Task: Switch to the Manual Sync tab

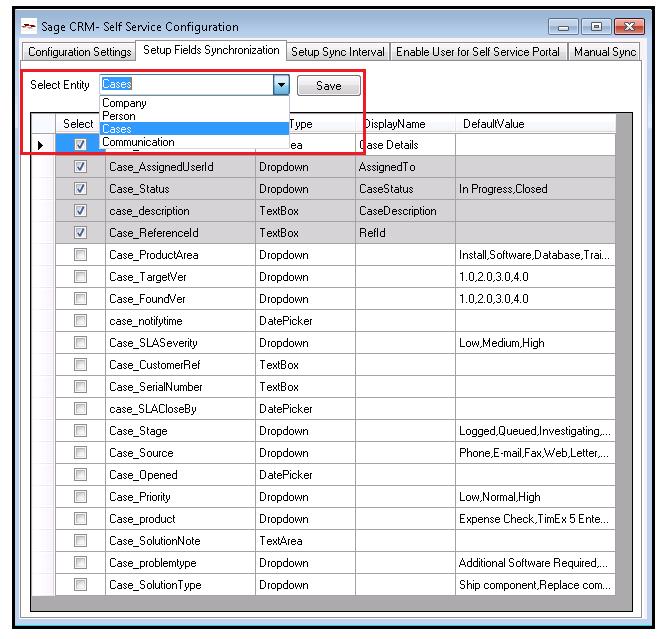Action: (x=604, y=52)
